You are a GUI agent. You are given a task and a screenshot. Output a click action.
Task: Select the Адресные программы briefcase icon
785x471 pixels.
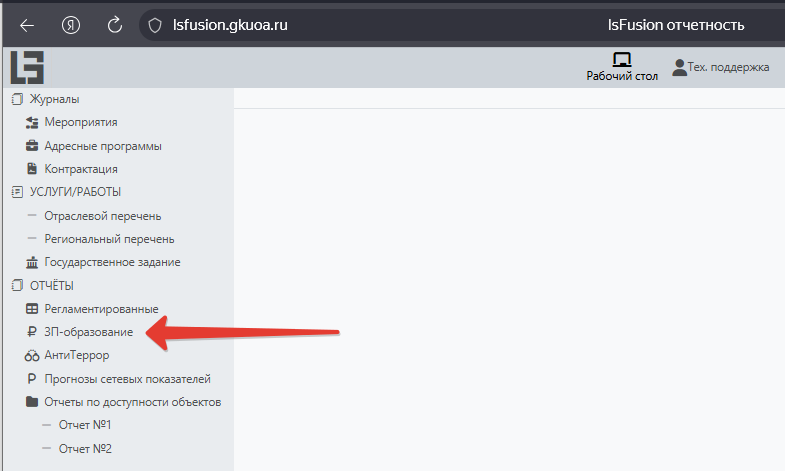coord(32,146)
